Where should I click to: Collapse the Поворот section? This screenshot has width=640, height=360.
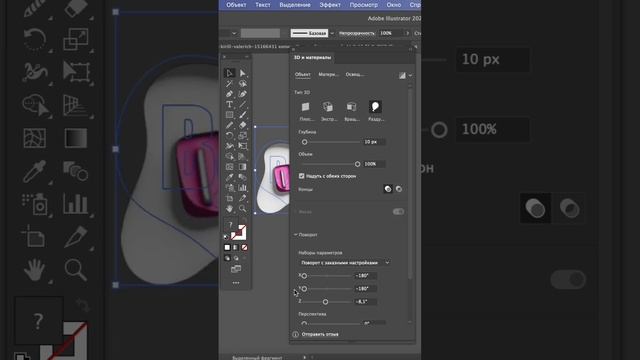296,235
